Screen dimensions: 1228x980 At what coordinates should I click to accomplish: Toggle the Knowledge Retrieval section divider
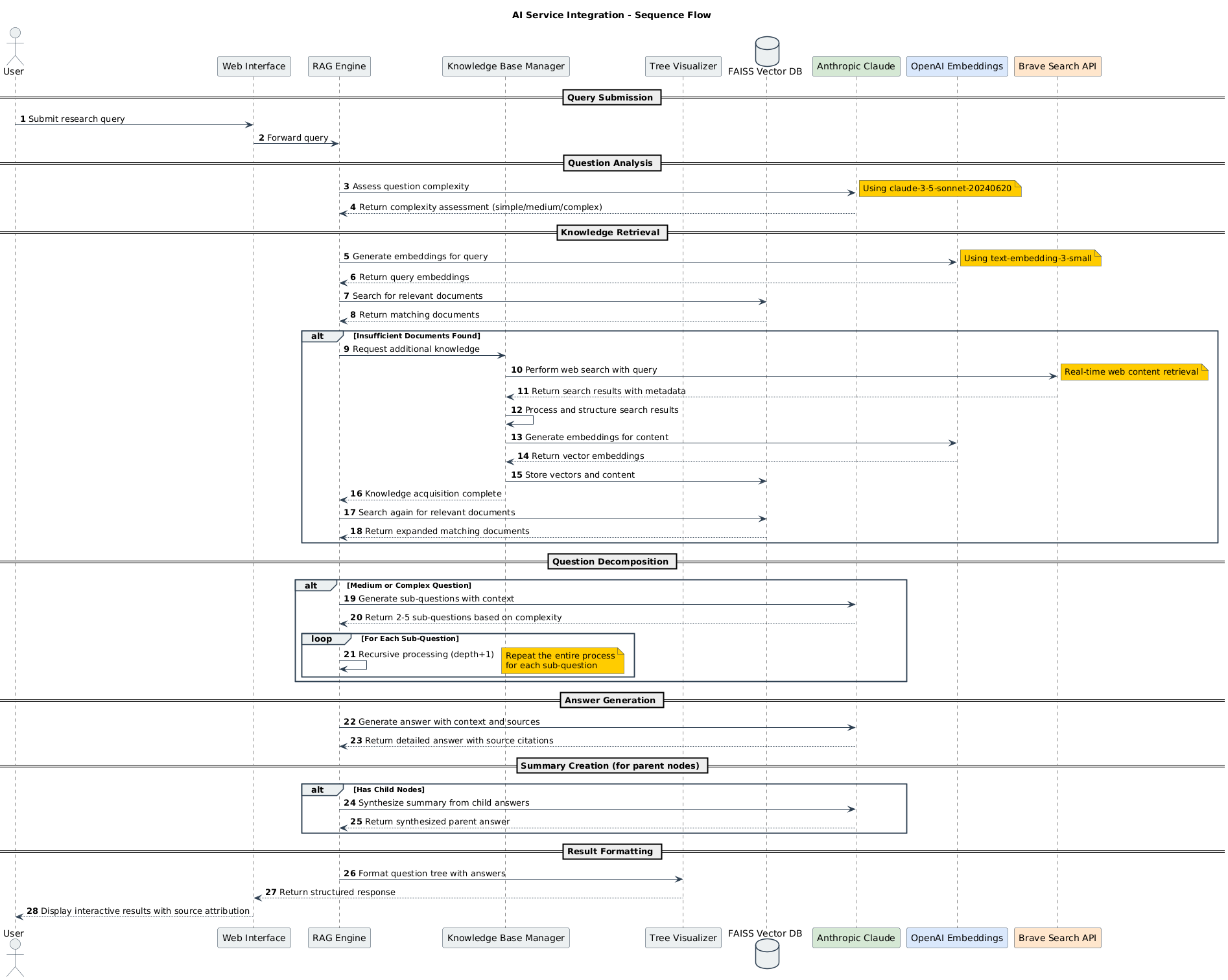point(611,232)
